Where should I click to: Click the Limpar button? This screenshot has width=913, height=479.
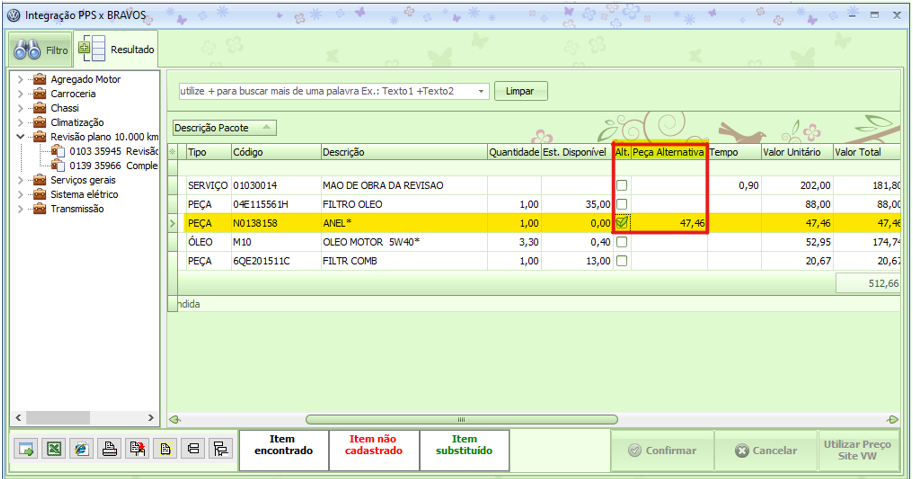[x=521, y=91]
